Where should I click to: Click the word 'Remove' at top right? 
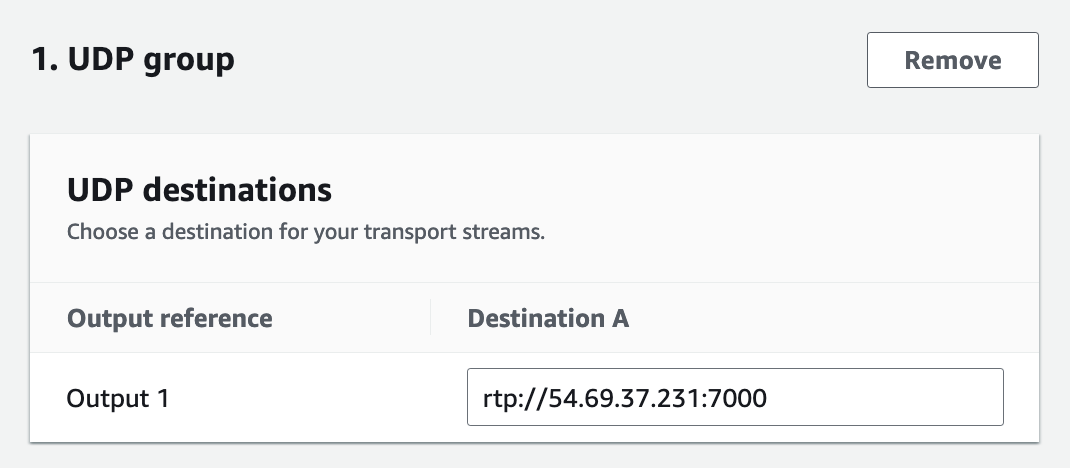tap(952, 60)
